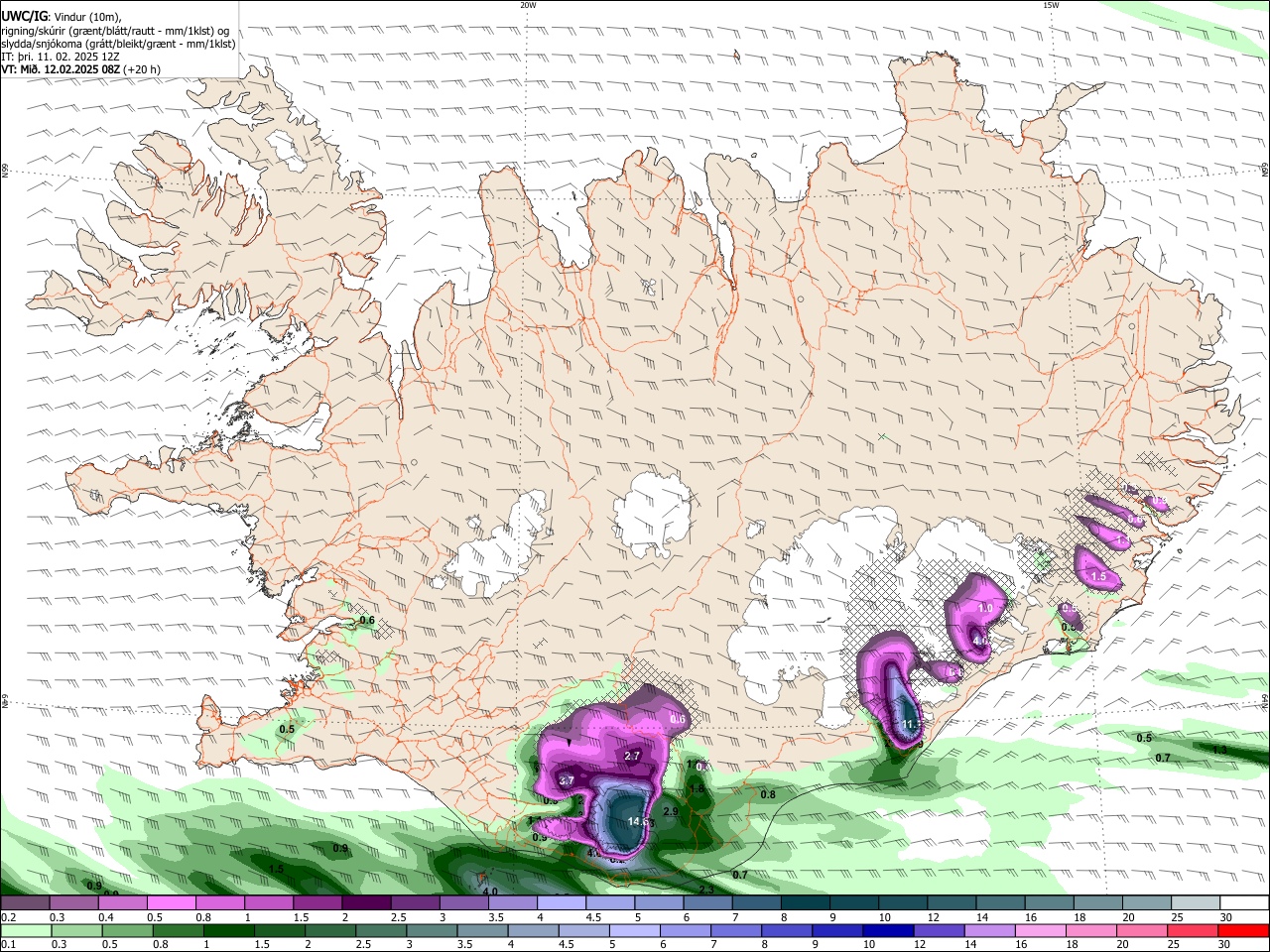Select the pale green 0.1 rain swatch
This screenshot has height=952, width=1270.
[25, 930]
